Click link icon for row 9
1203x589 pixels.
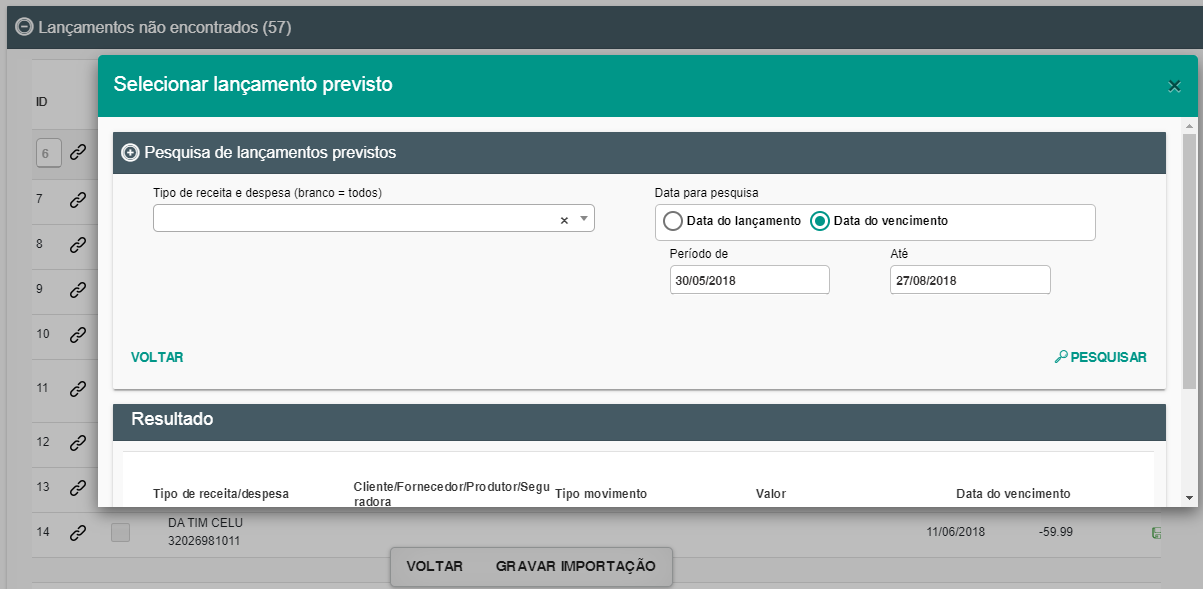point(77,289)
